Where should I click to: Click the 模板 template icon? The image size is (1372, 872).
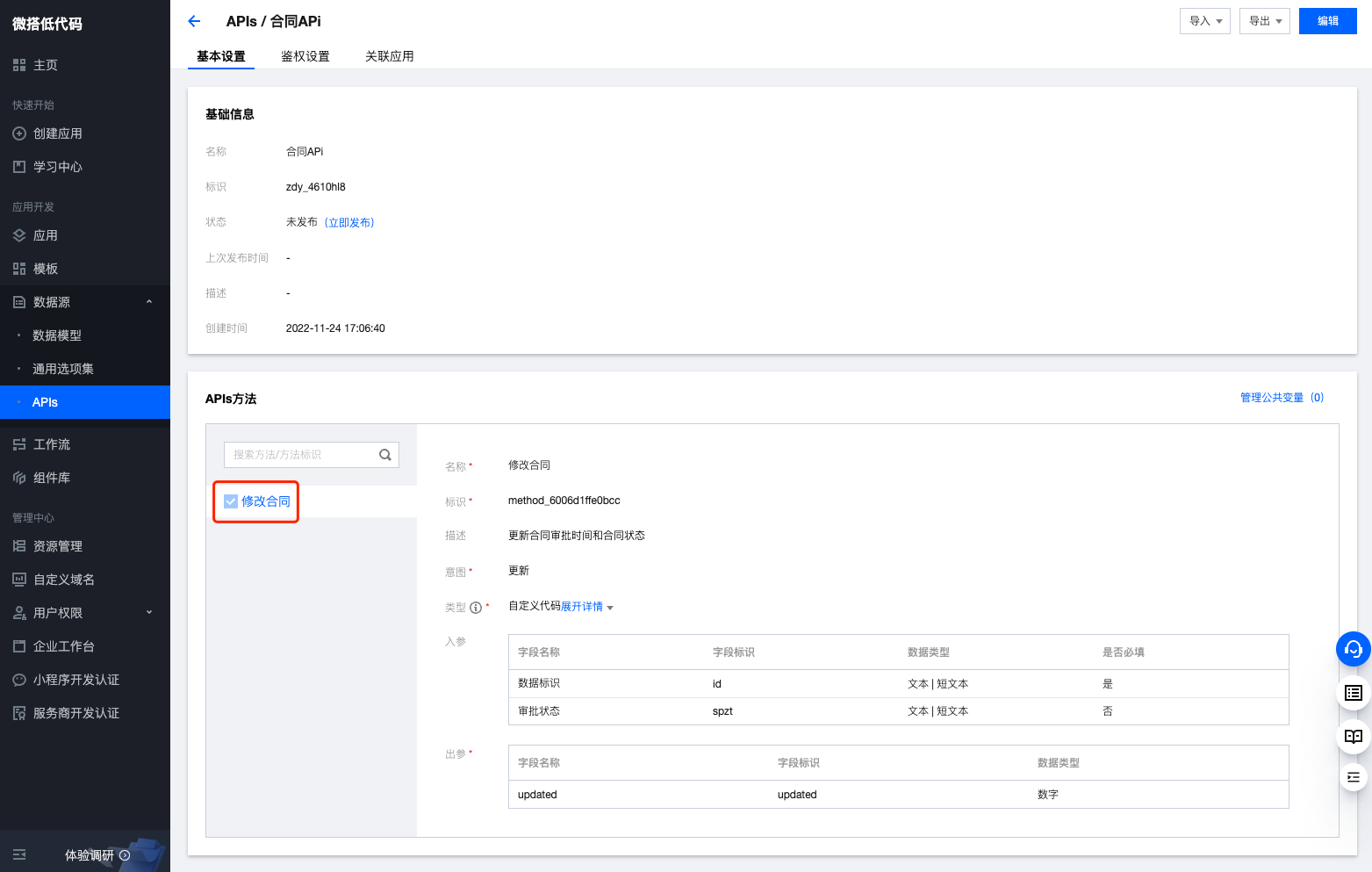pyautogui.click(x=19, y=269)
